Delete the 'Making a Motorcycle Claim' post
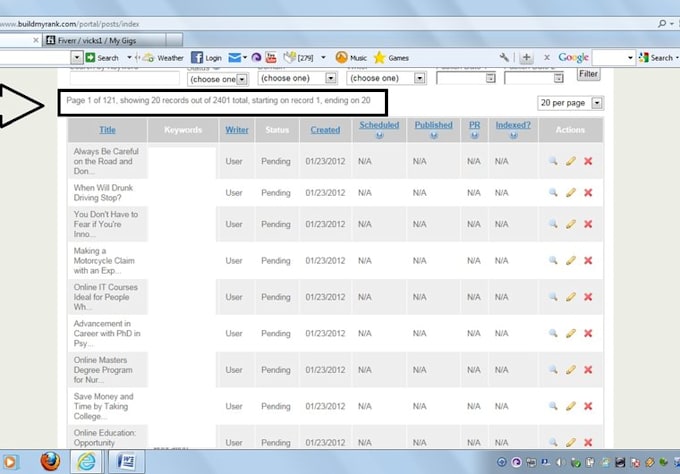 (588, 261)
